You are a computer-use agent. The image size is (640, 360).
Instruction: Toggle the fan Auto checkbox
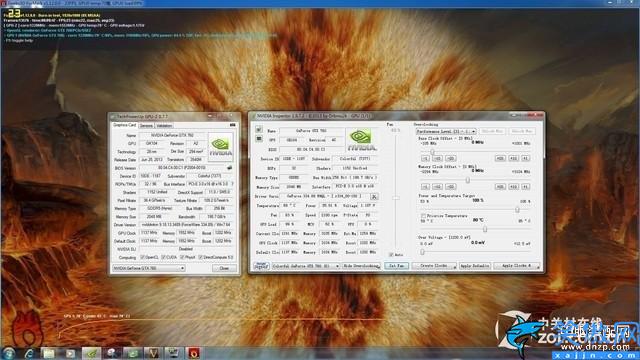tap(391, 255)
